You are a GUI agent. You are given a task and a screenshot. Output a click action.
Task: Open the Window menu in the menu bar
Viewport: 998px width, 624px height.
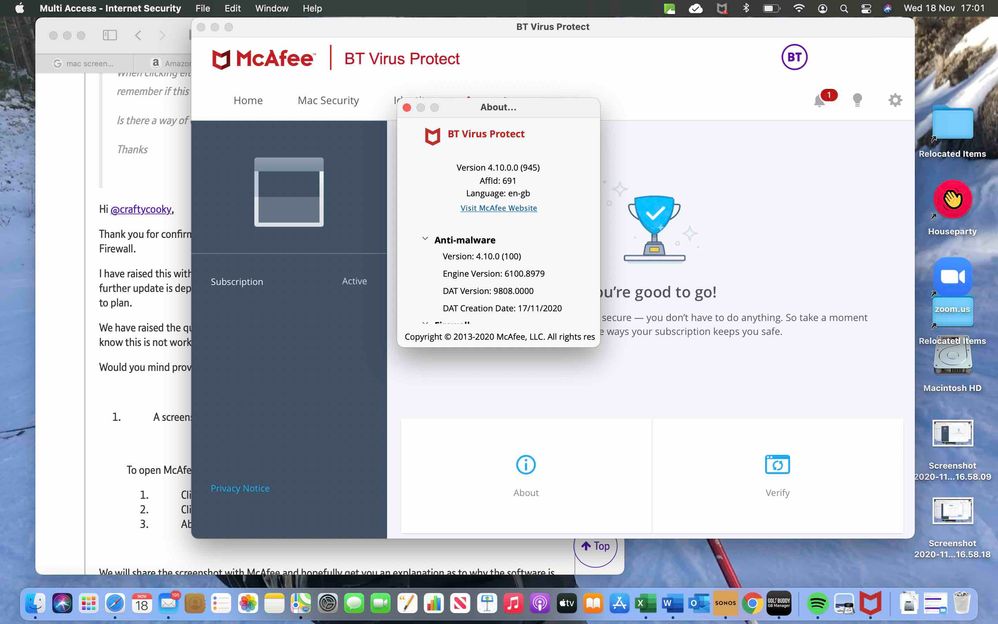[x=272, y=8]
